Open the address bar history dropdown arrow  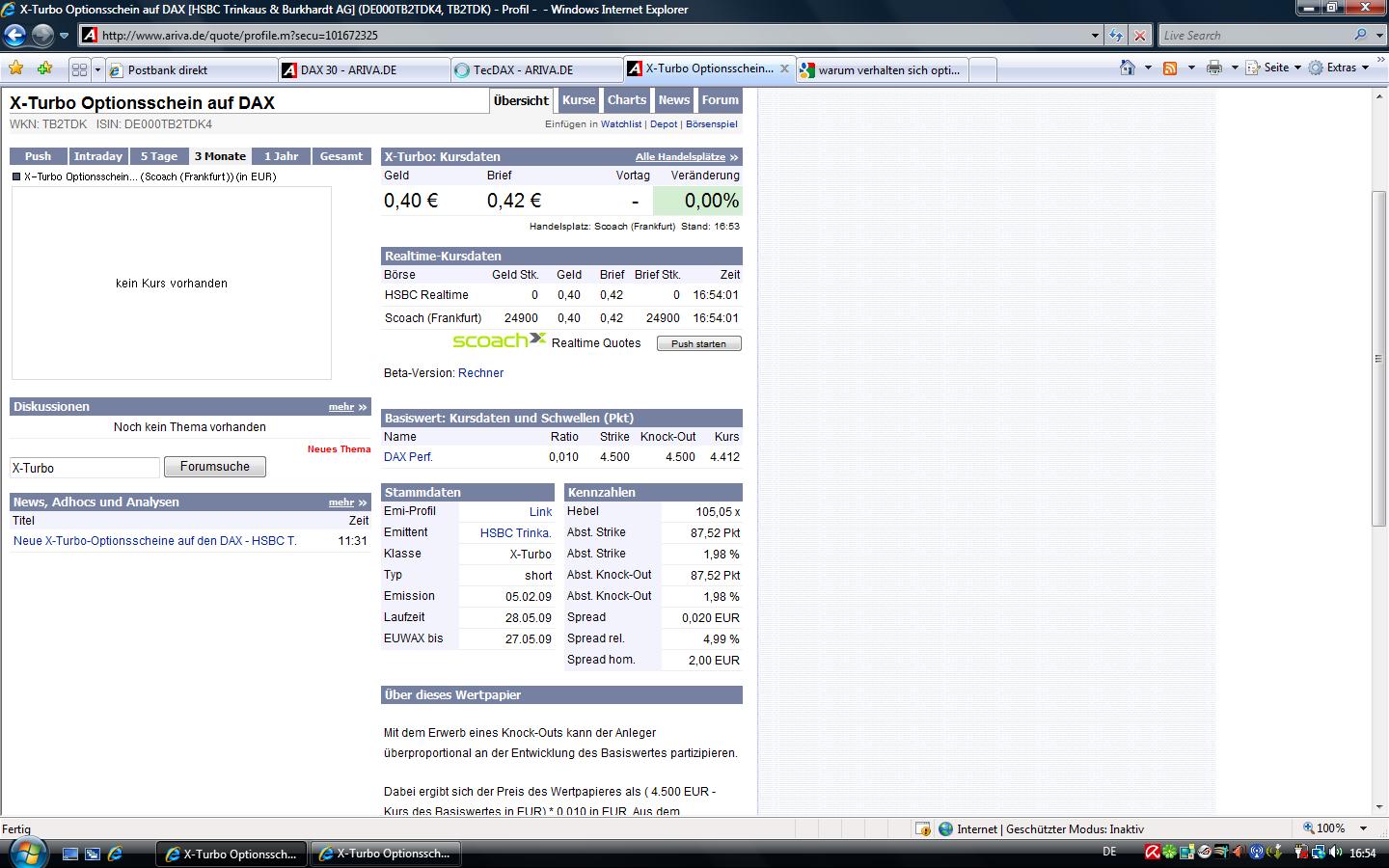pos(1095,36)
